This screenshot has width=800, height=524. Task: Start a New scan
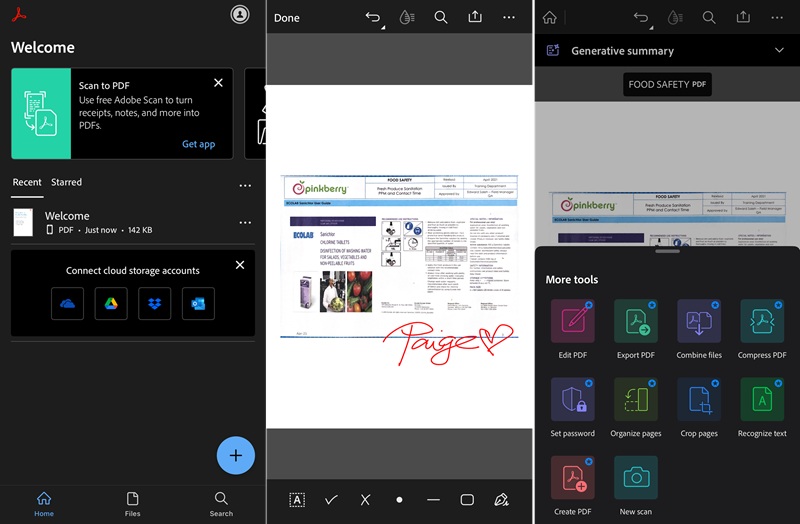point(636,486)
